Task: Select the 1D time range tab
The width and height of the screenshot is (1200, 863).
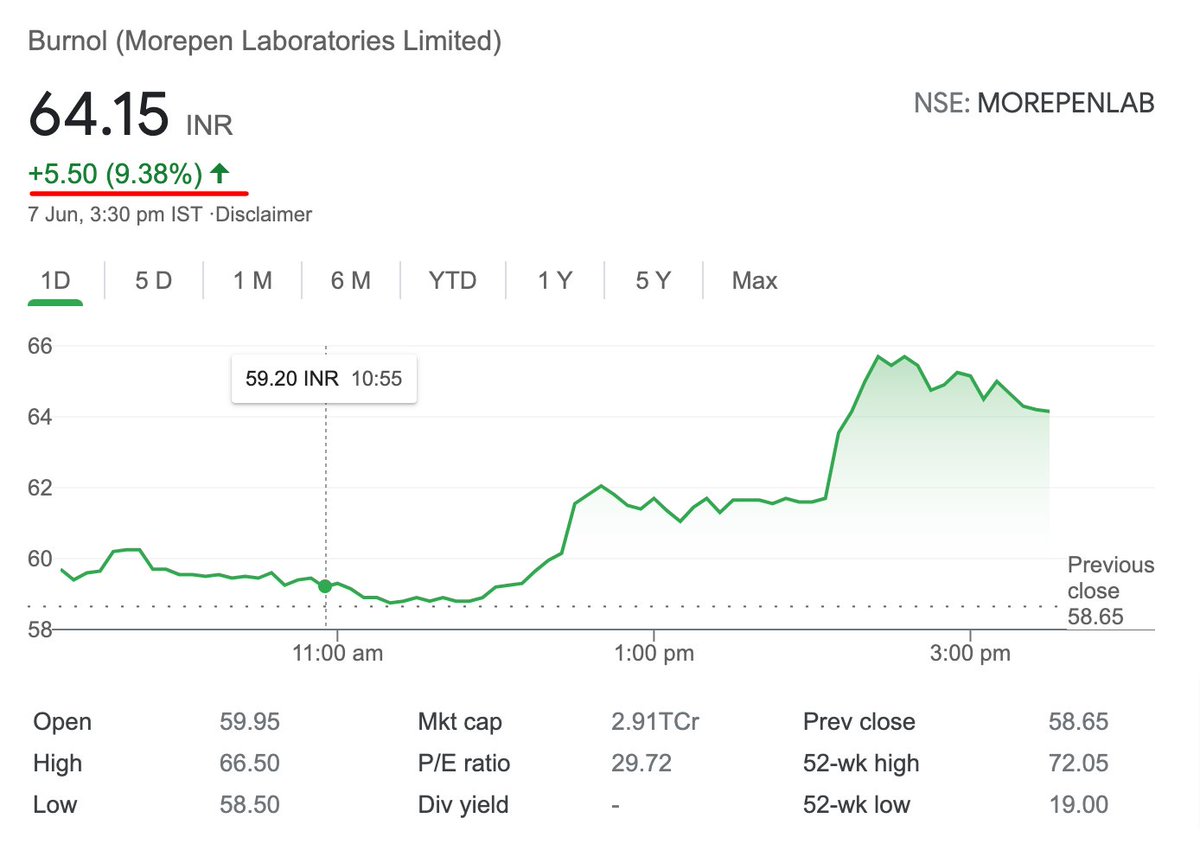Action: coord(55,281)
